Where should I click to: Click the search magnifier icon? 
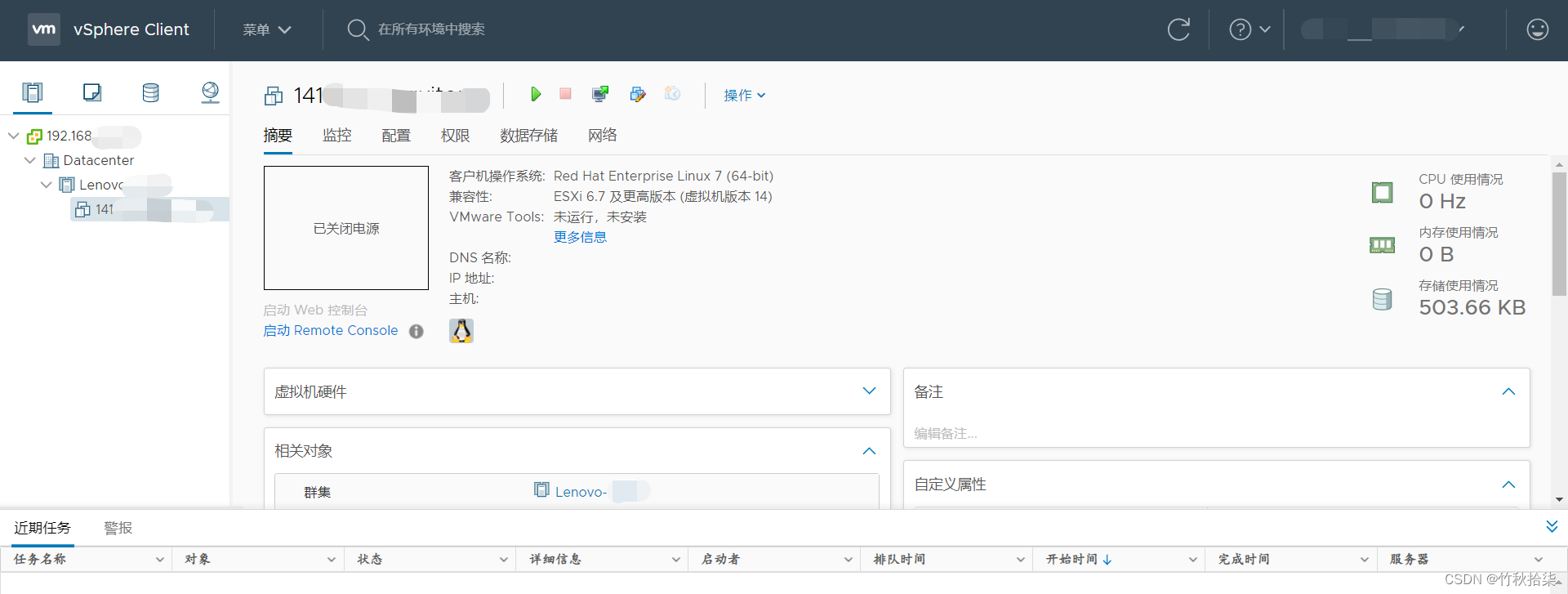tap(358, 29)
